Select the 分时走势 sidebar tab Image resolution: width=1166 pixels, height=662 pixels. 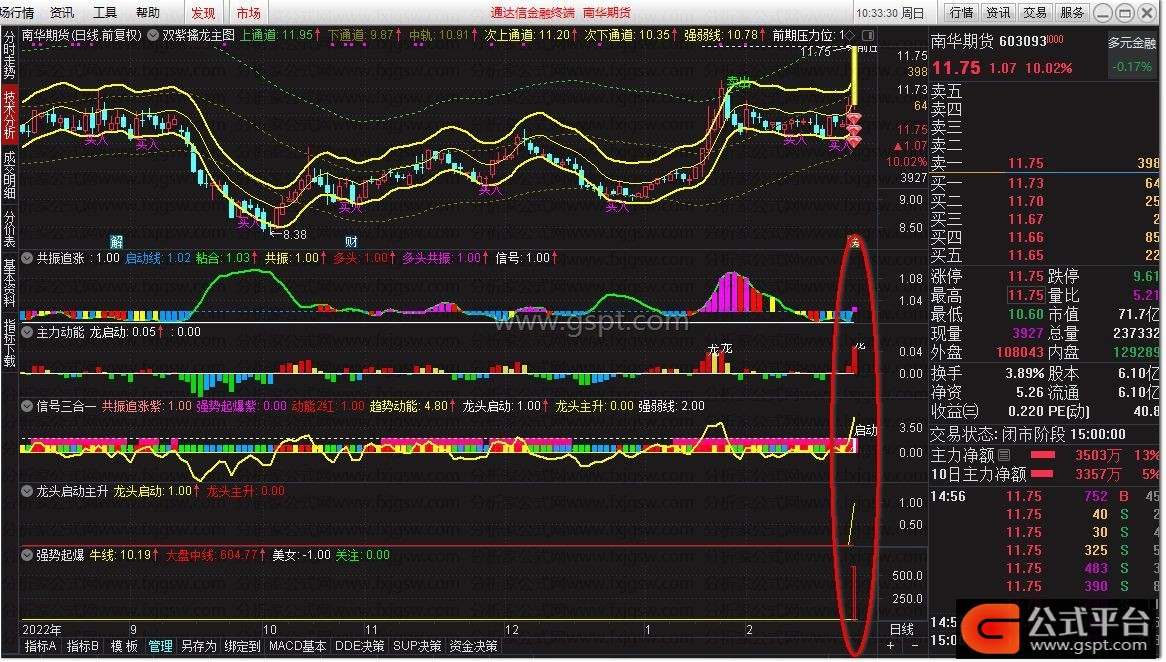(9, 55)
